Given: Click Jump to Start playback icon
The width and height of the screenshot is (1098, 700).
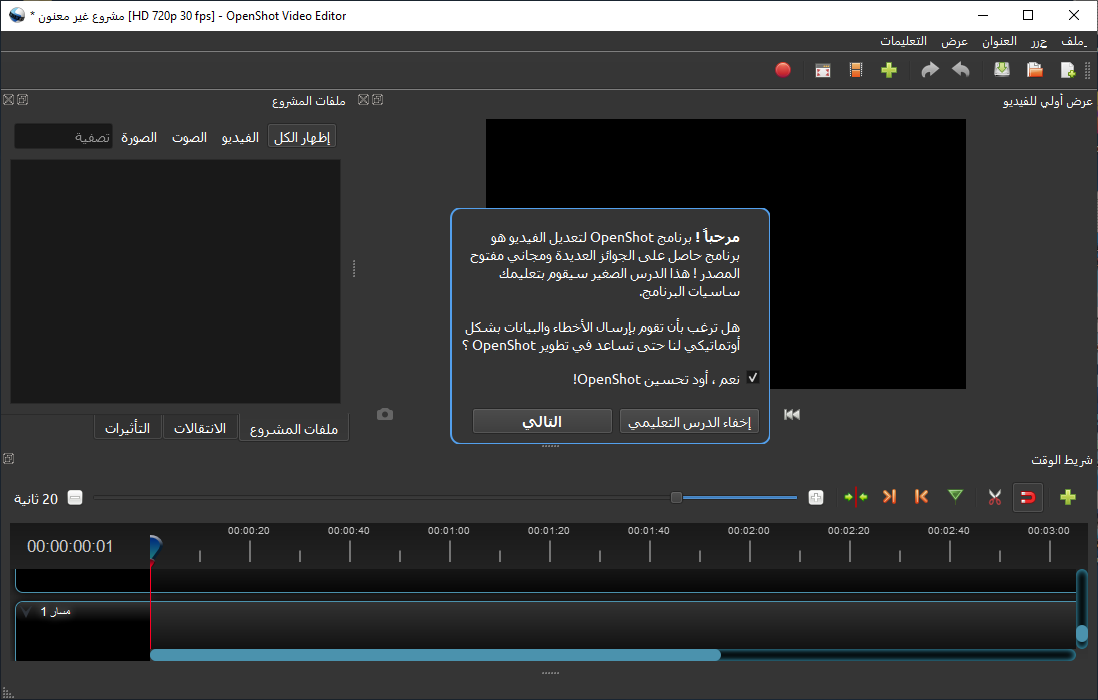Looking at the screenshot, I should (x=792, y=414).
